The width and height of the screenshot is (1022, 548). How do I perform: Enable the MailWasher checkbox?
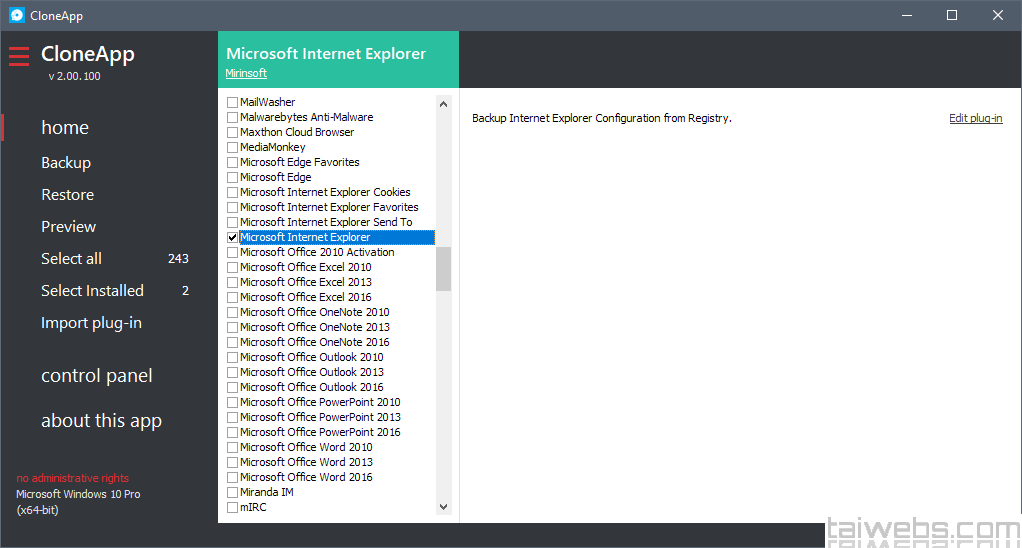click(x=233, y=103)
